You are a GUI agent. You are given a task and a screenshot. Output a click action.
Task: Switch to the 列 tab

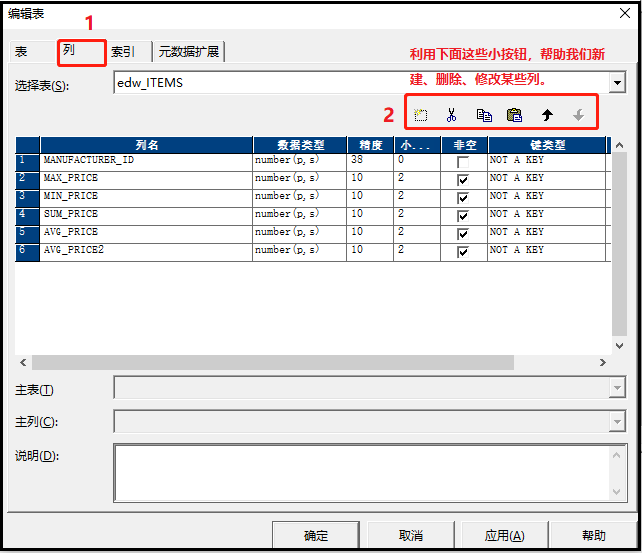point(82,52)
